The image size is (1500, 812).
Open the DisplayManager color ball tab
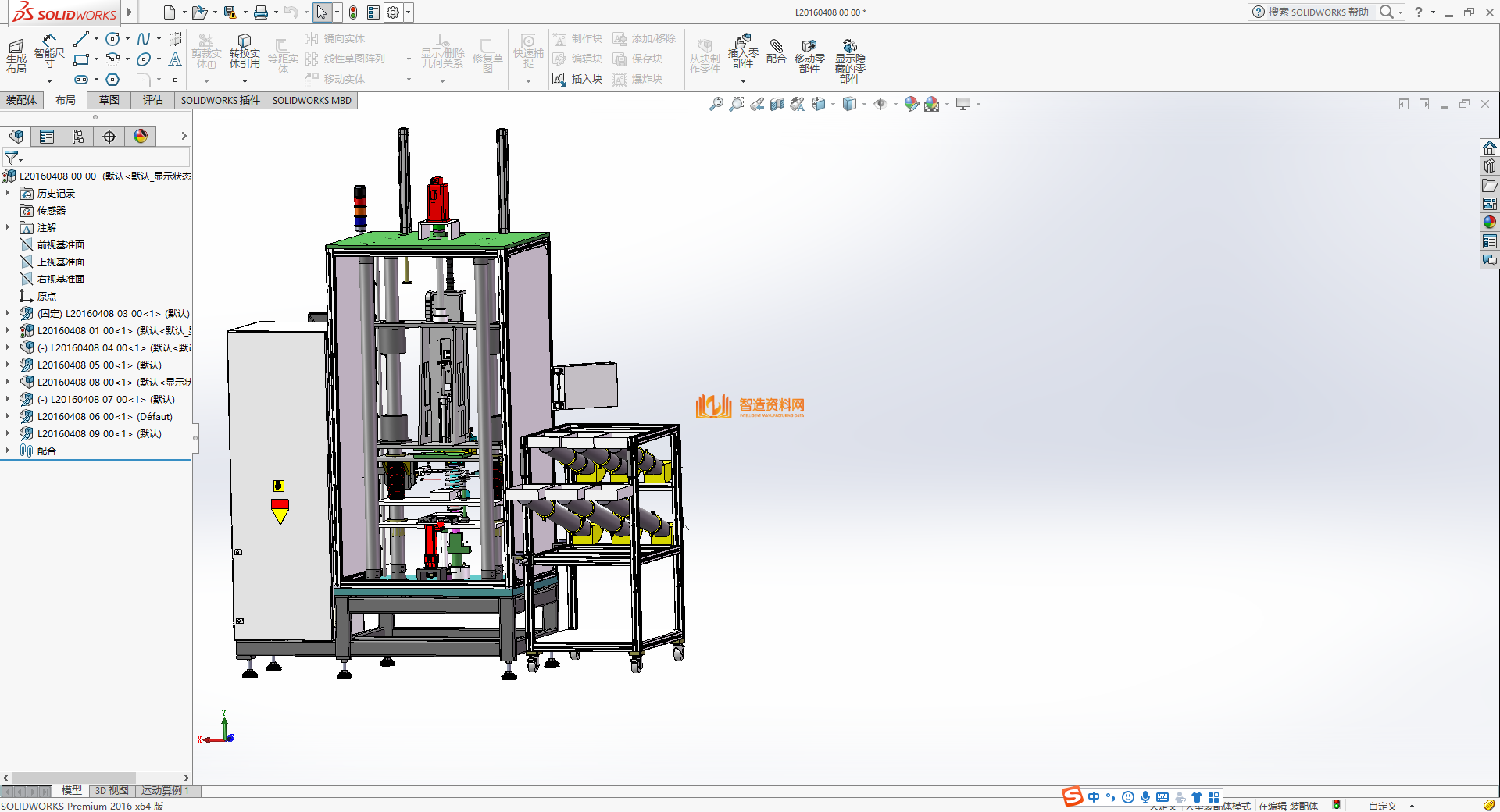[141, 137]
